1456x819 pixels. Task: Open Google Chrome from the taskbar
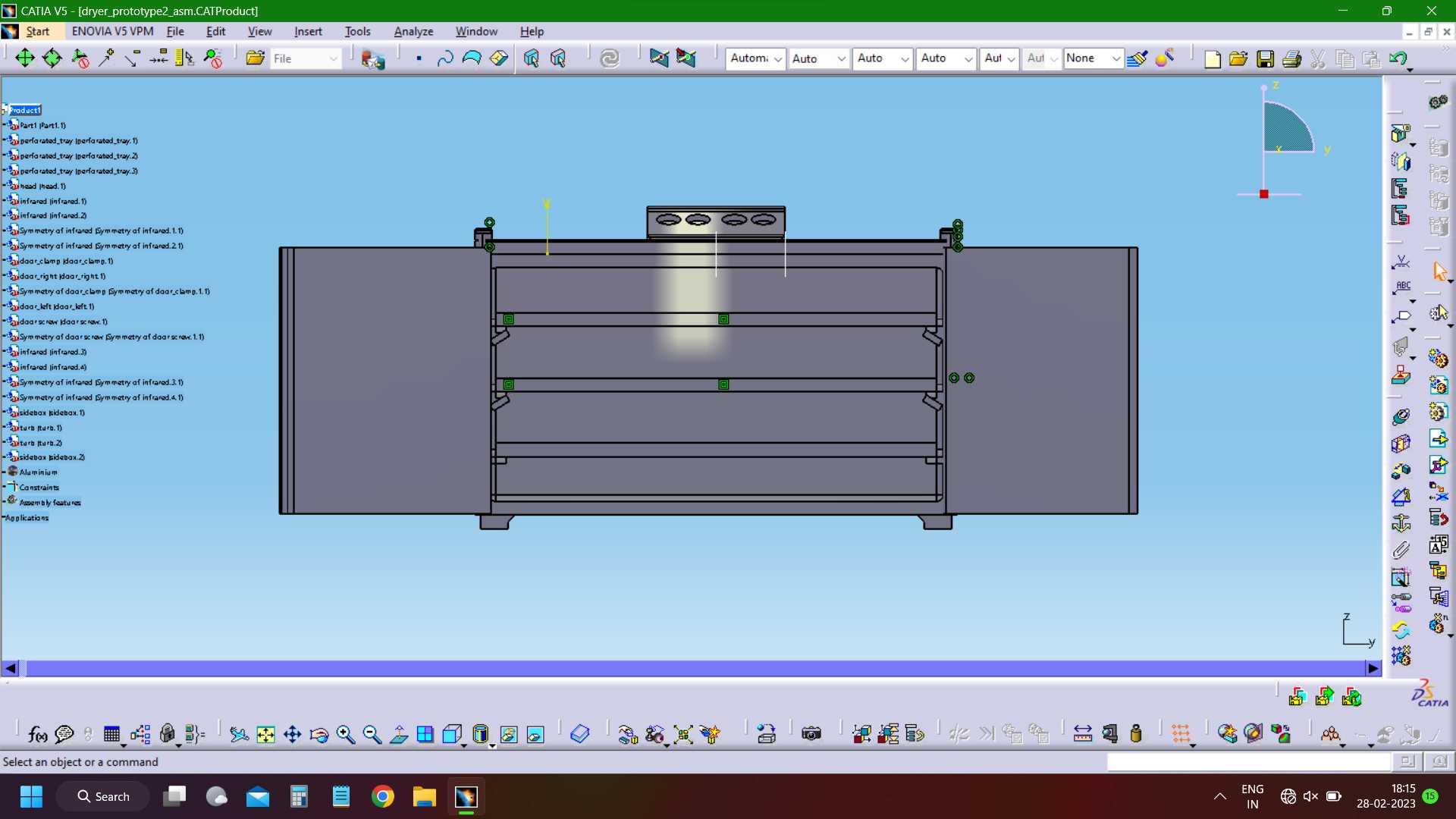383,796
